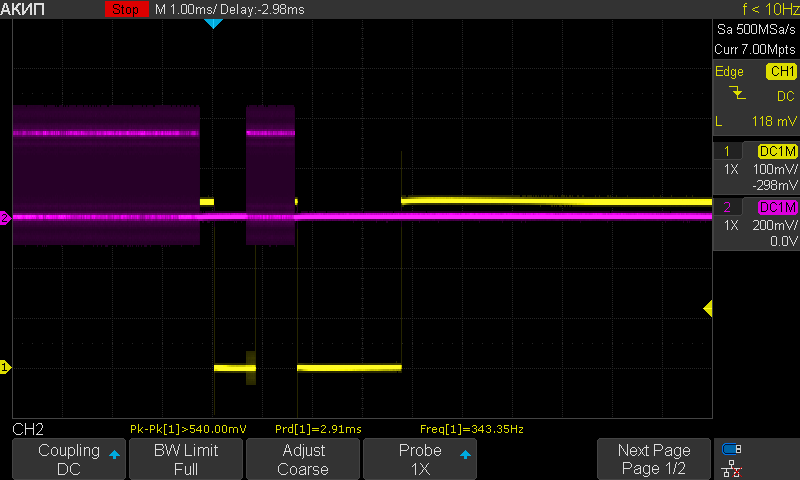Click the channel 2 probe 1X label

731,225
